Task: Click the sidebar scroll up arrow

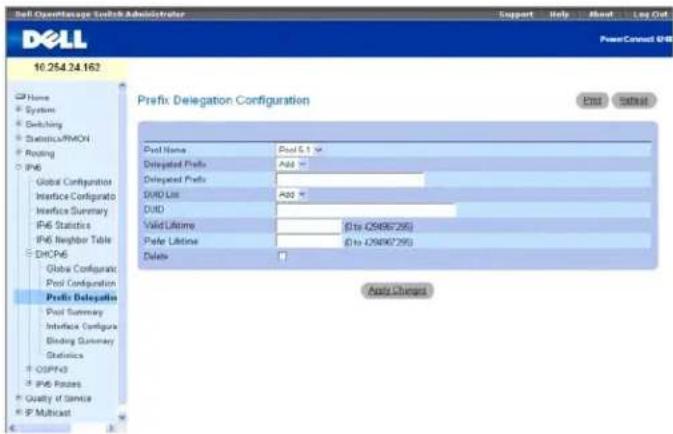Action: coord(122,86)
